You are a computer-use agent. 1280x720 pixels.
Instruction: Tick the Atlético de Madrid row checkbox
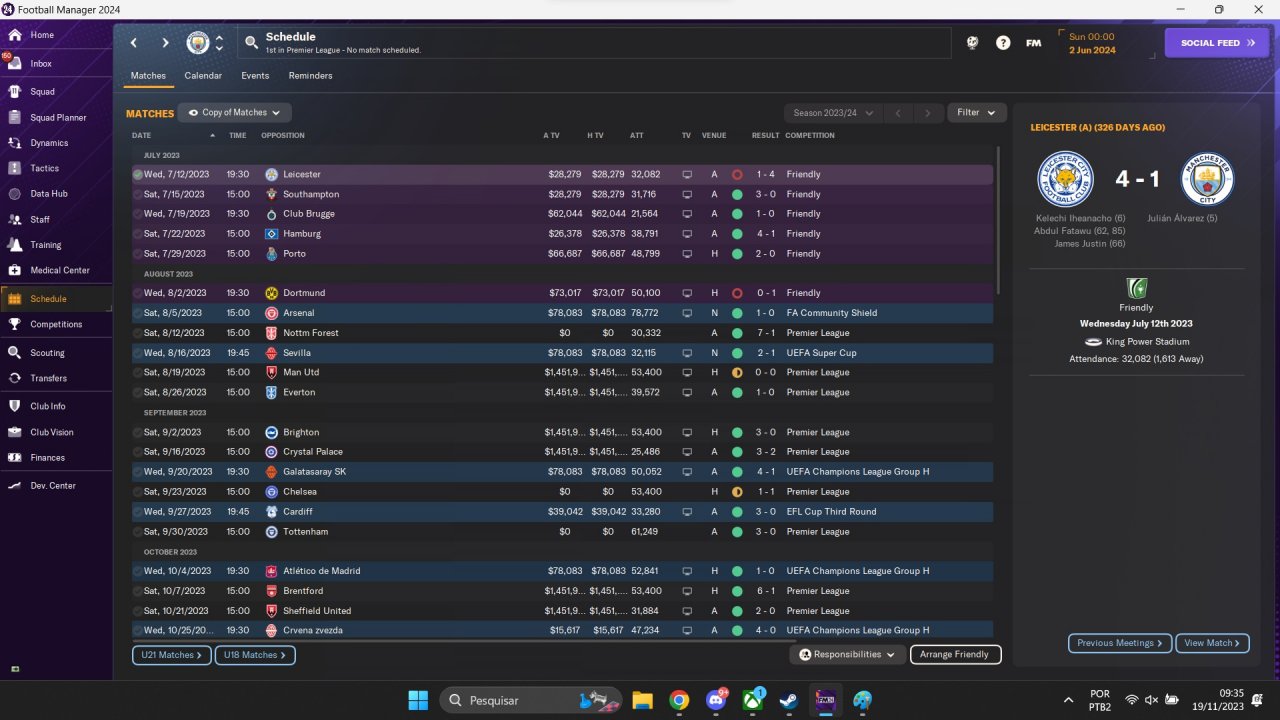(x=138, y=571)
